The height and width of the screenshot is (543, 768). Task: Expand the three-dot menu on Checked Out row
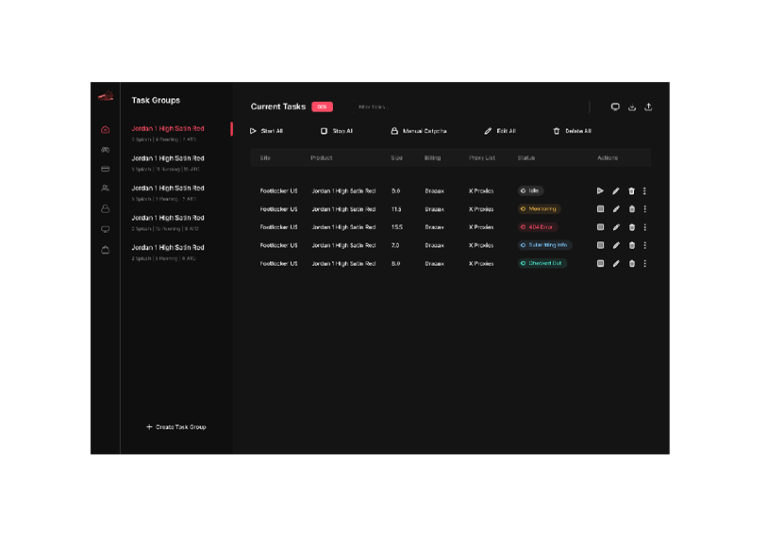tap(645, 264)
